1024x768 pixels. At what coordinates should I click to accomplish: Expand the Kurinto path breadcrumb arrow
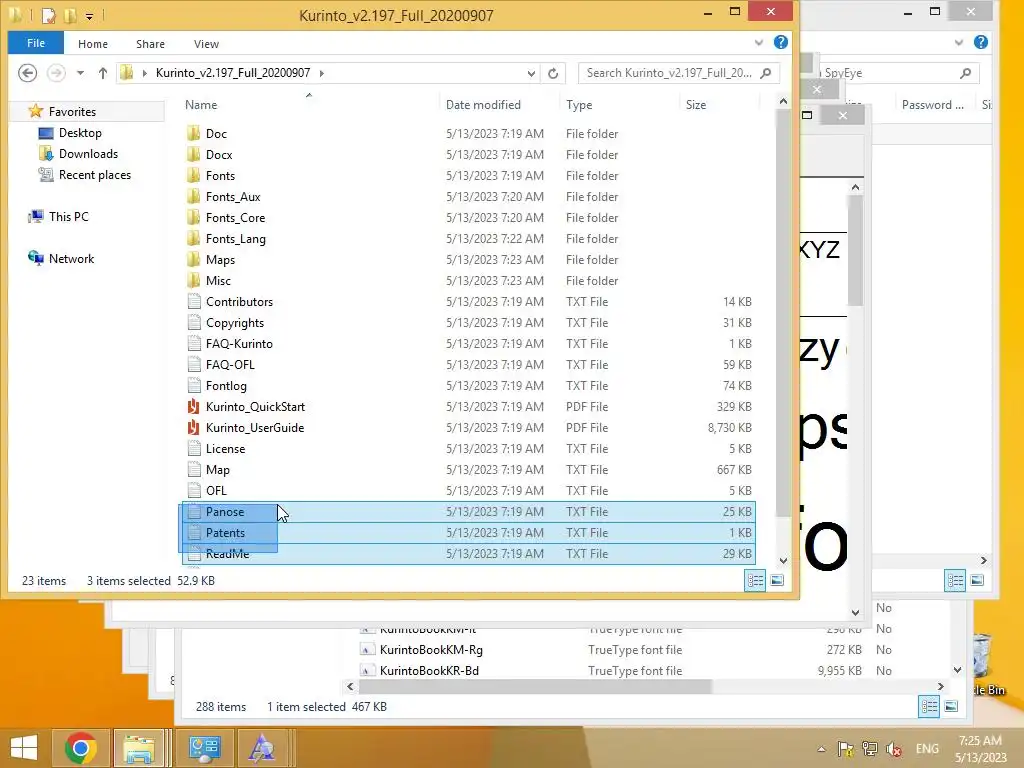coord(321,73)
